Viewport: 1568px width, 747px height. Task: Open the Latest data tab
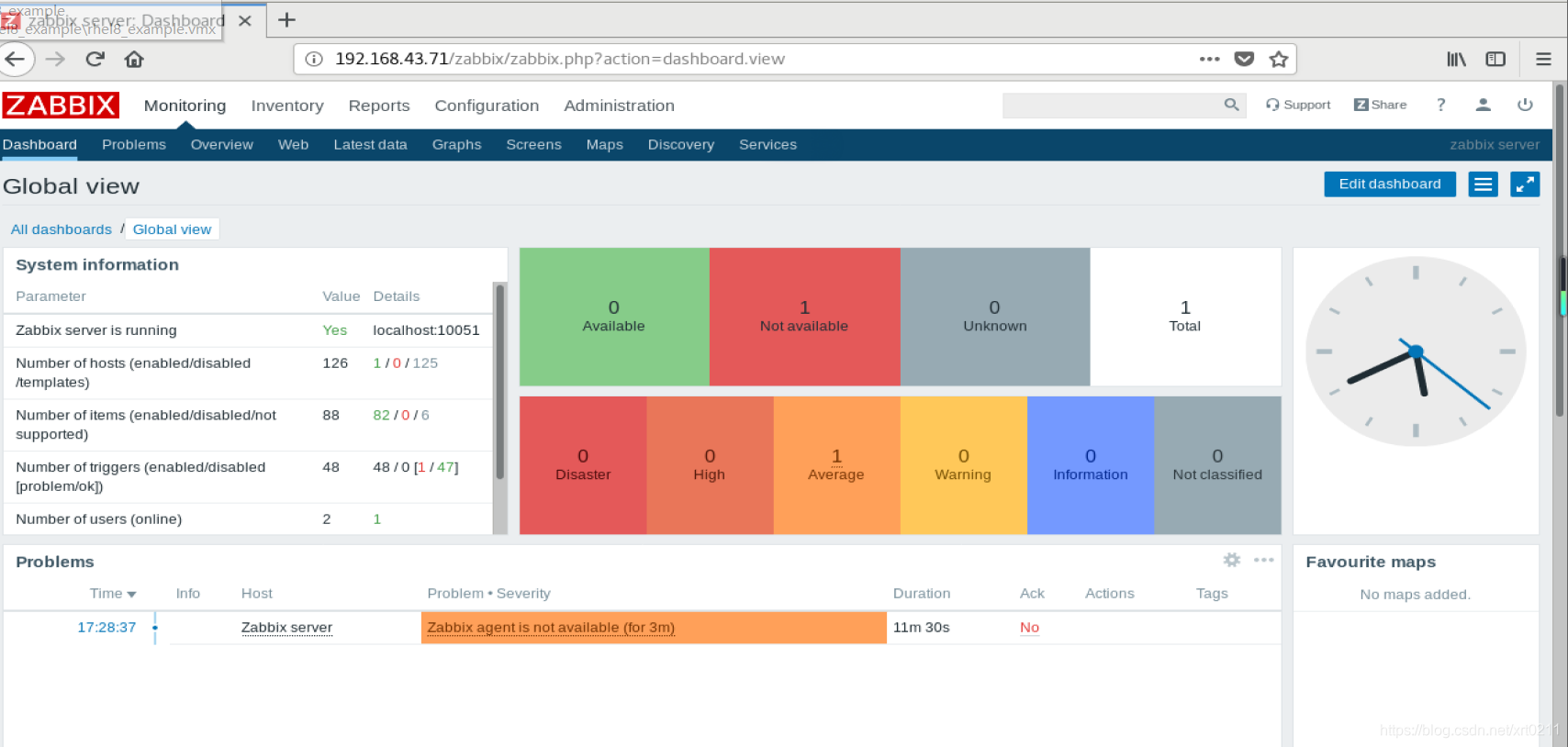tap(370, 144)
